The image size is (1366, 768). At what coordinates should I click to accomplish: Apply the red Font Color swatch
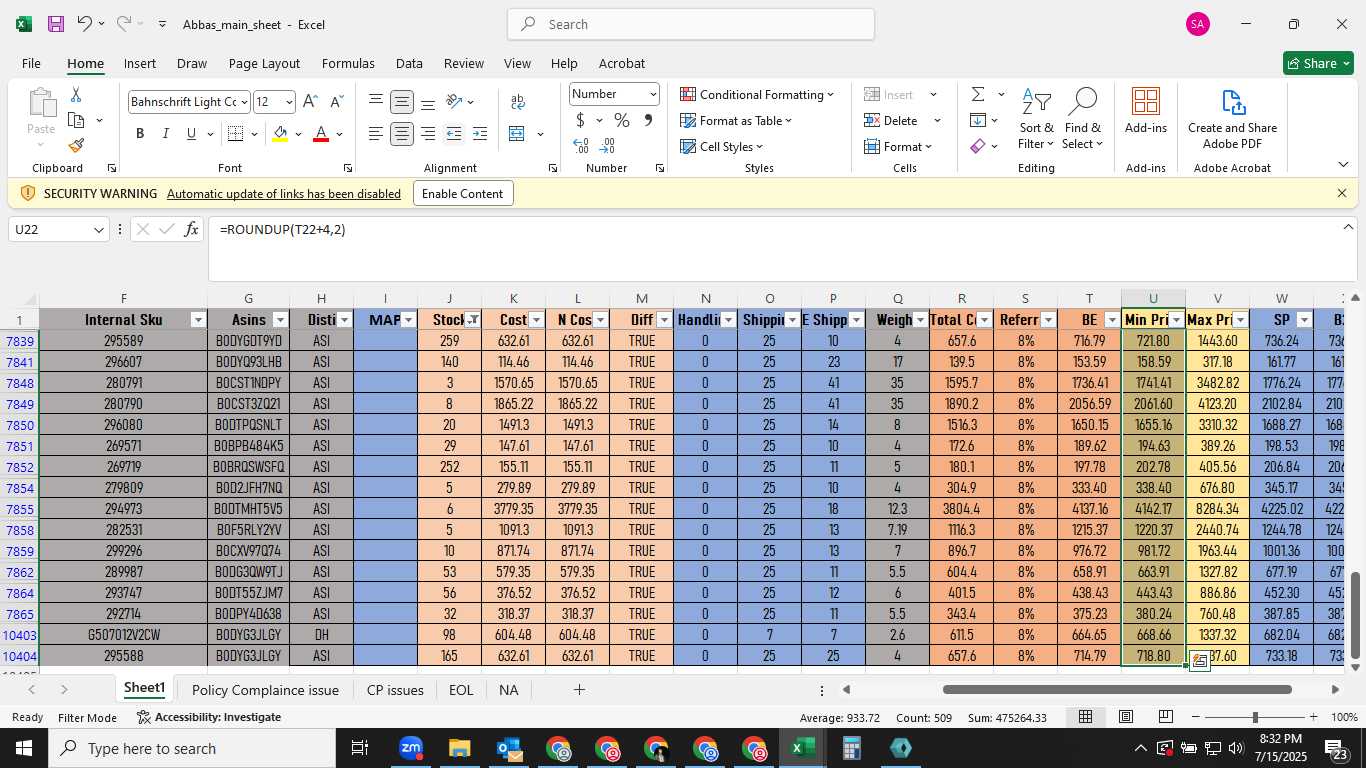pyautogui.click(x=321, y=134)
